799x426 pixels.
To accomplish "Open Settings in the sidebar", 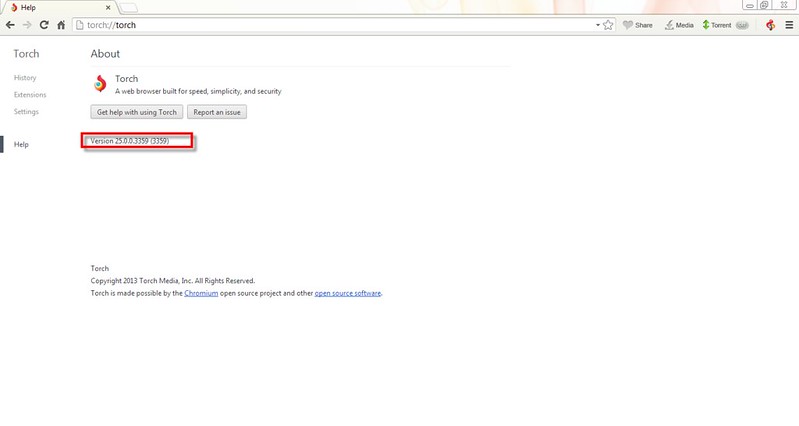I will pos(26,112).
